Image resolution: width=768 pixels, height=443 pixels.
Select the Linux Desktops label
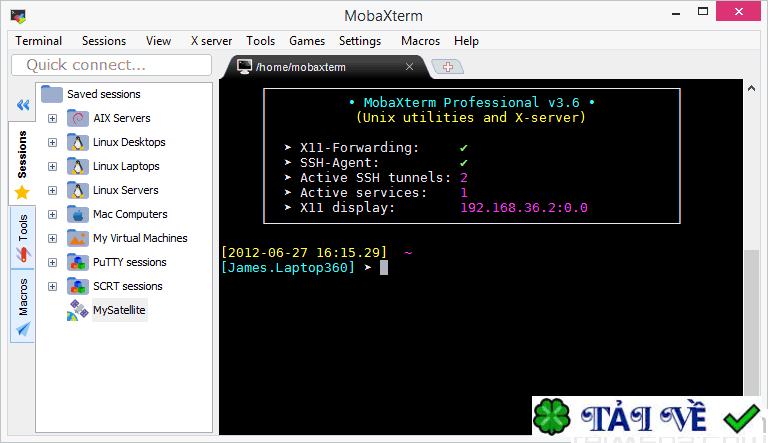(x=129, y=142)
